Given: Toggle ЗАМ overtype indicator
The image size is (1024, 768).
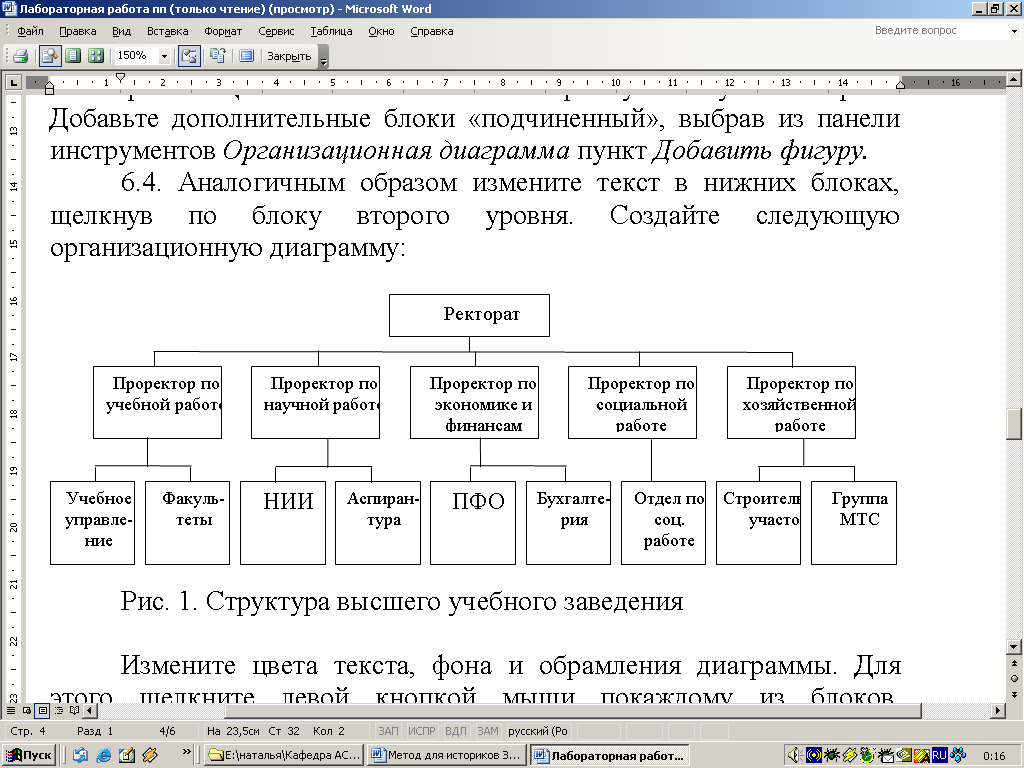Looking at the screenshot, I should [x=487, y=731].
